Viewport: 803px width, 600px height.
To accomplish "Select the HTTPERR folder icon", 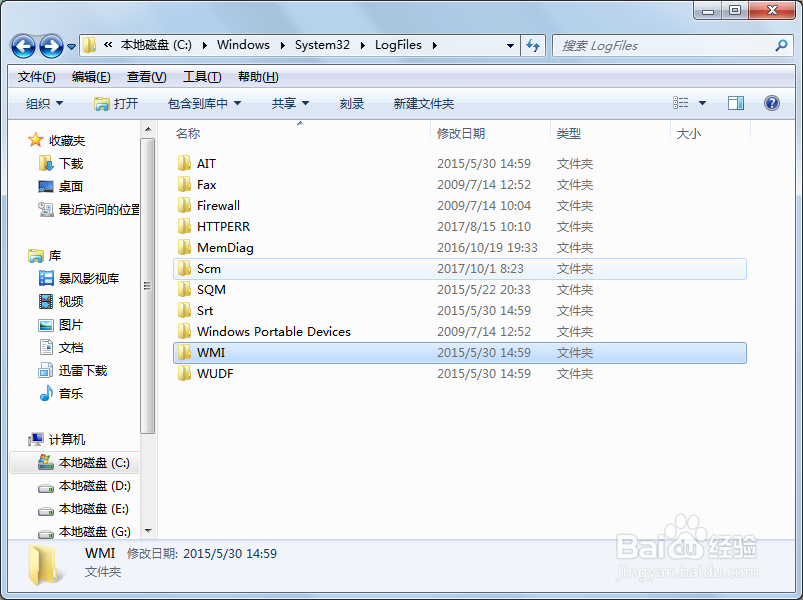I will [x=184, y=226].
